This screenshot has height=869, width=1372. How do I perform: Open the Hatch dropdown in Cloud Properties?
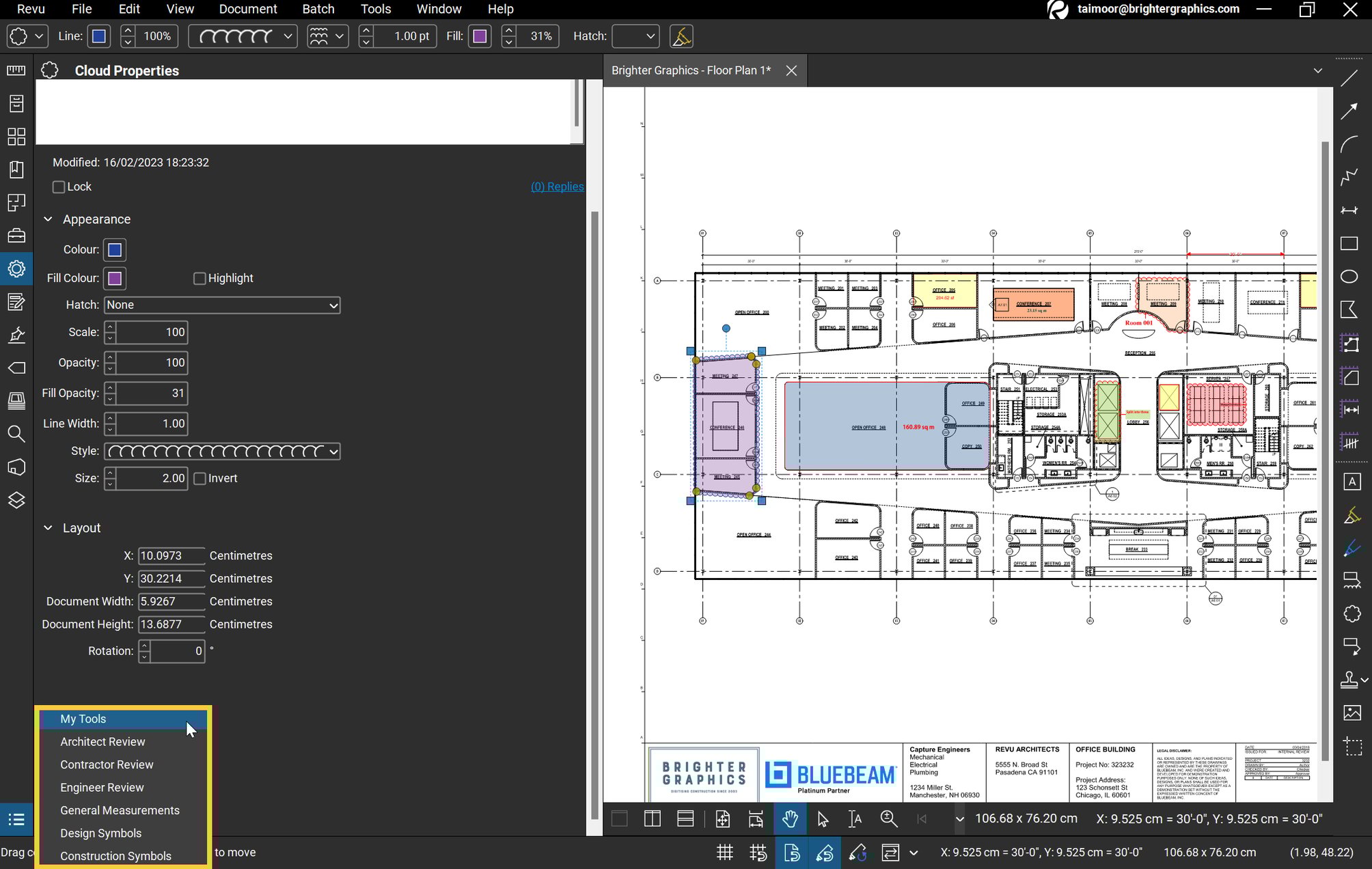tap(222, 305)
